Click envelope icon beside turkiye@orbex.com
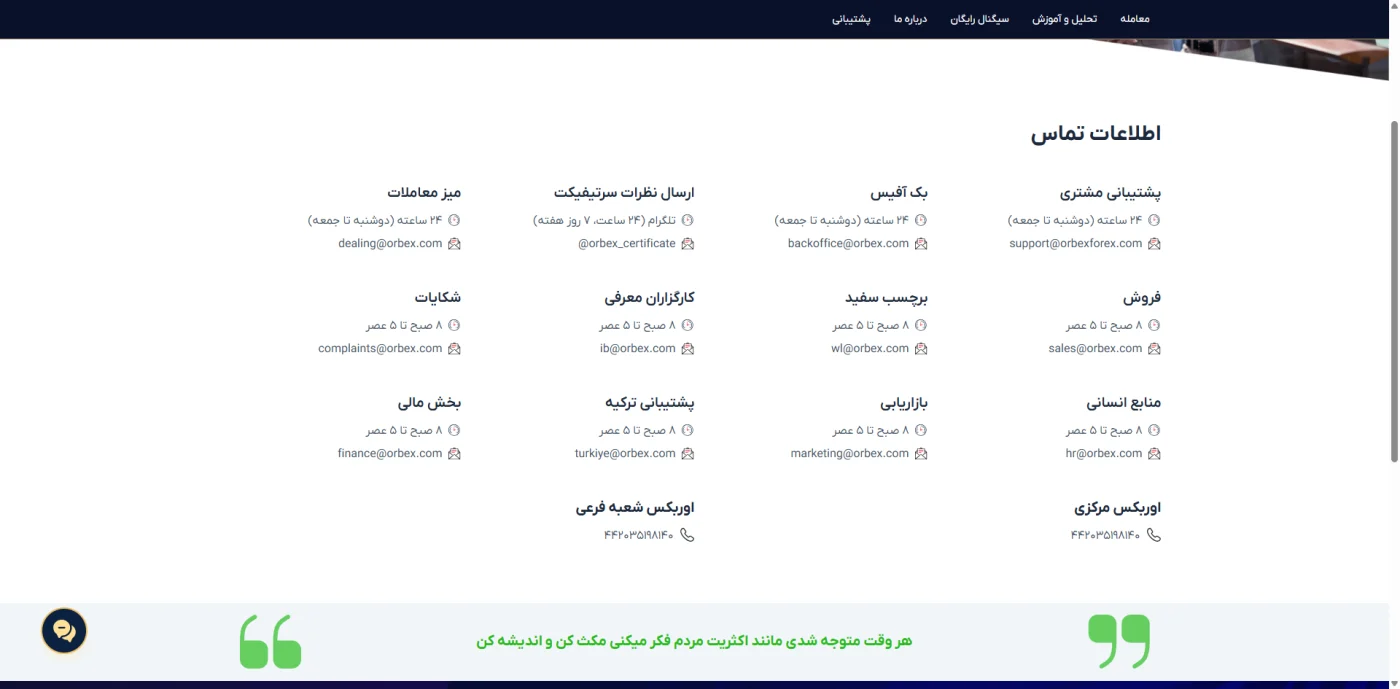 687,454
